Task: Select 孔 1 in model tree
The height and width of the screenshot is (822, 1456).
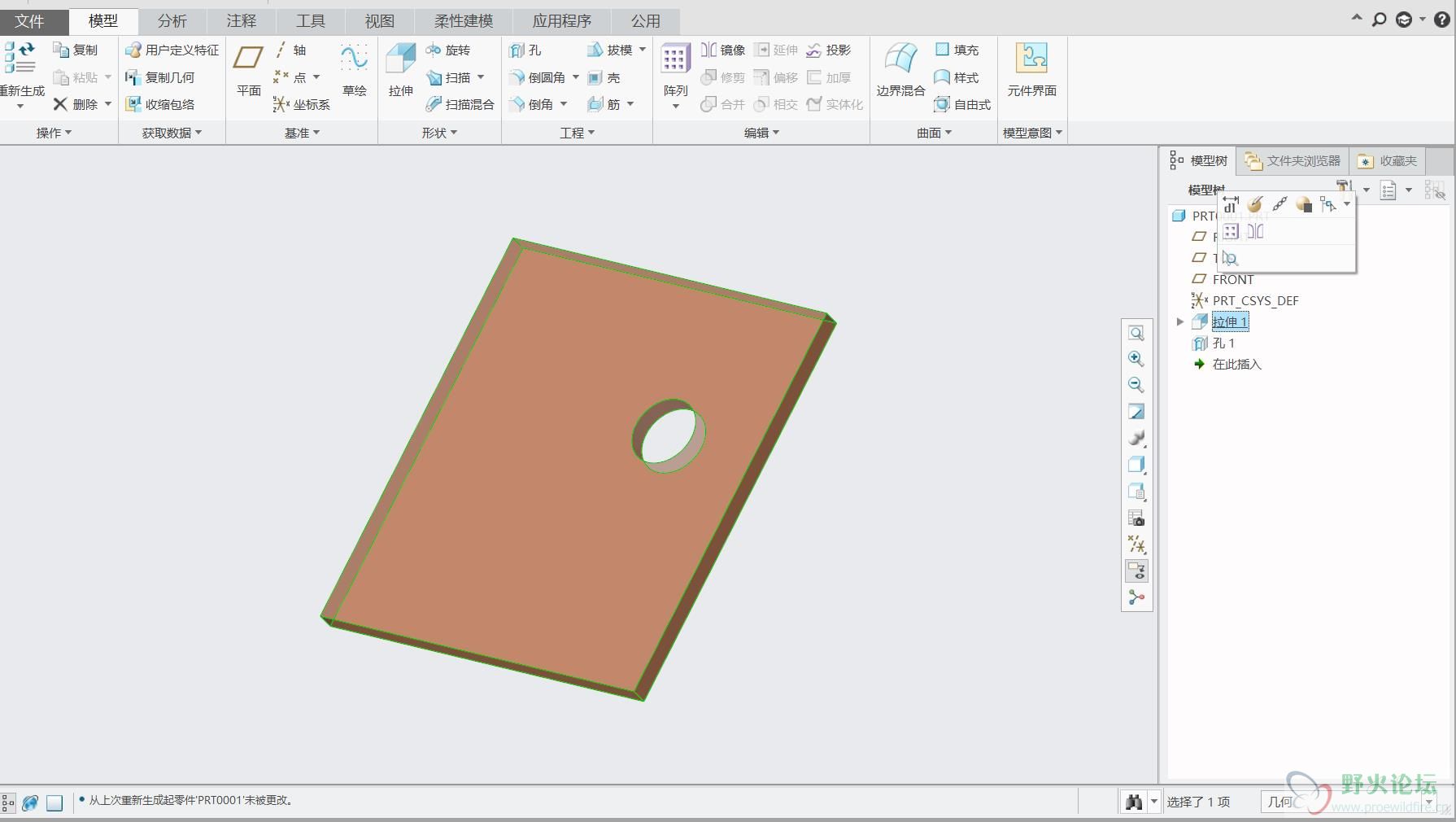Action: (x=1214, y=343)
